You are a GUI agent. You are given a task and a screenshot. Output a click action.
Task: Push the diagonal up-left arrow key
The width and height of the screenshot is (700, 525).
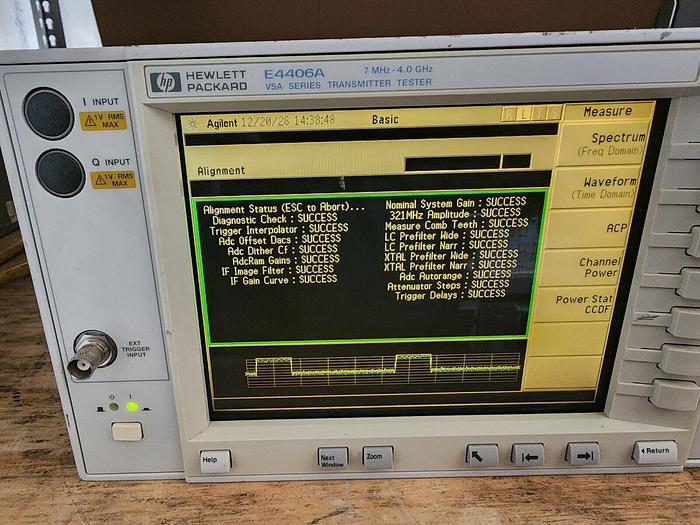click(482, 456)
